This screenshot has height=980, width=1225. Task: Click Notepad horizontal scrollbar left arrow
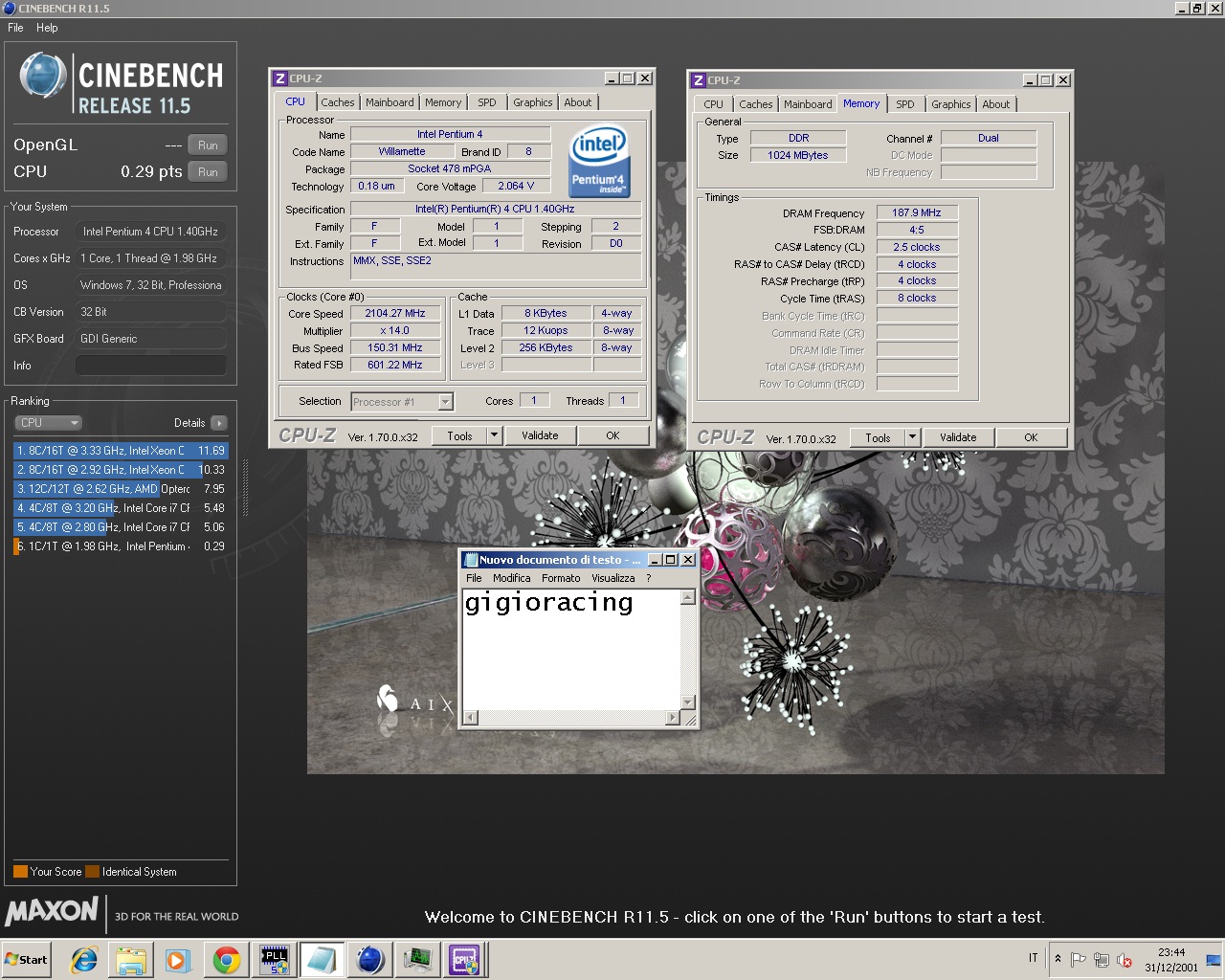[x=471, y=717]
